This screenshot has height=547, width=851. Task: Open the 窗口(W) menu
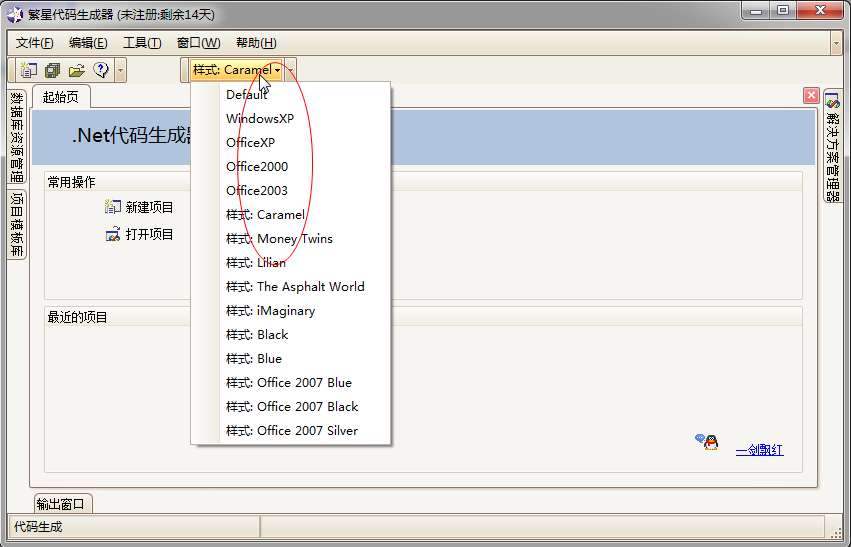point(199,43)
